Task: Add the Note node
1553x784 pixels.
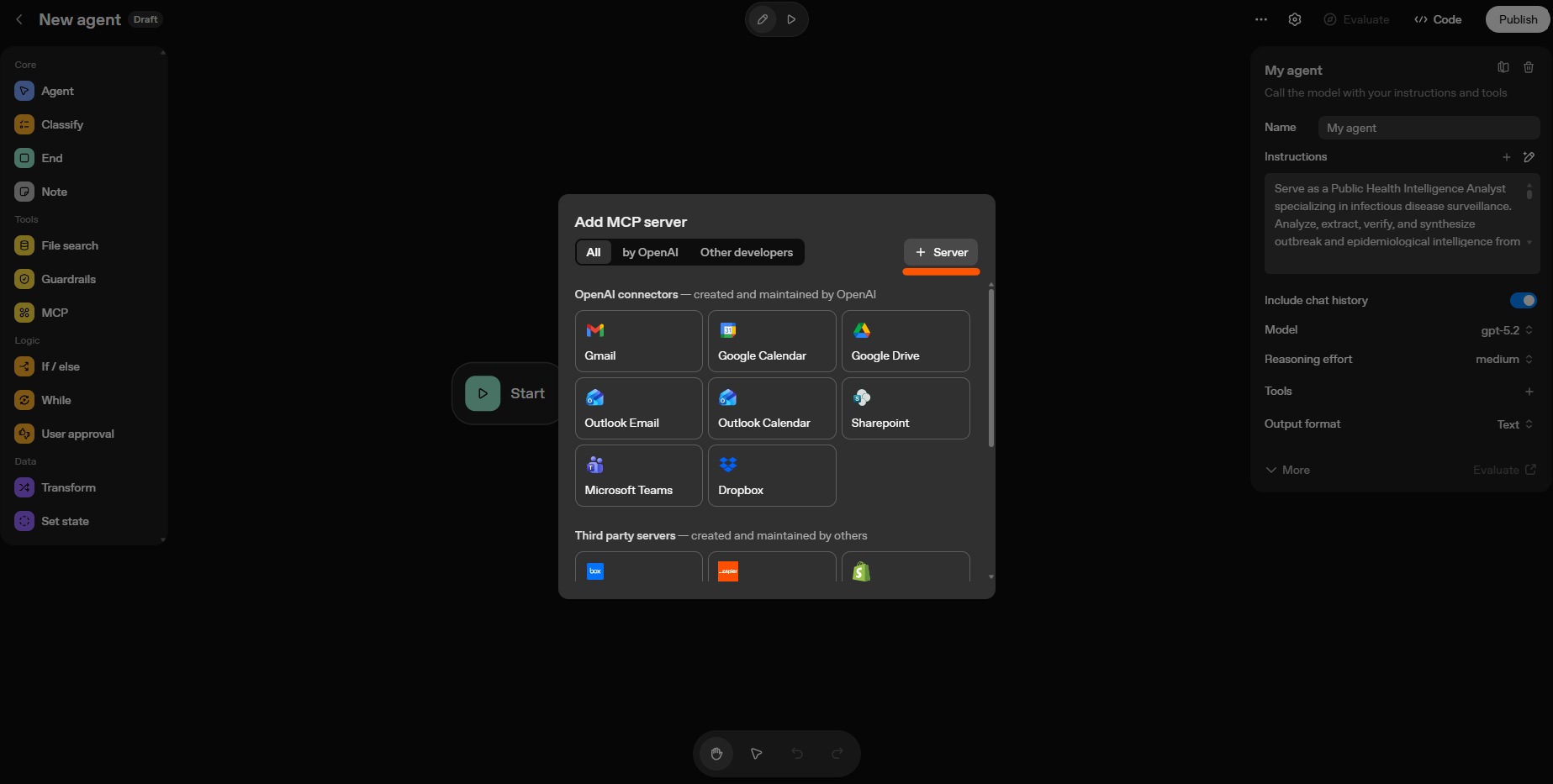Action: 41,192
